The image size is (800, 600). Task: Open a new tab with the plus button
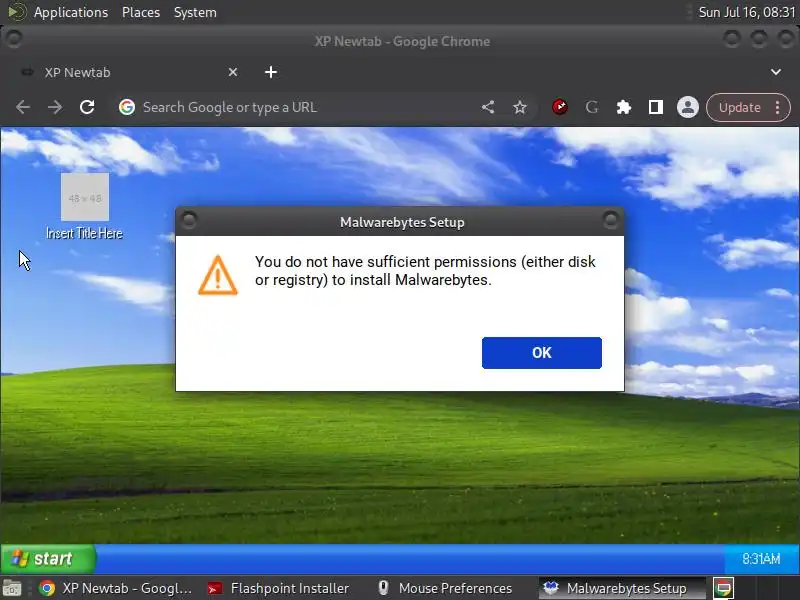(x=271, y=72)
